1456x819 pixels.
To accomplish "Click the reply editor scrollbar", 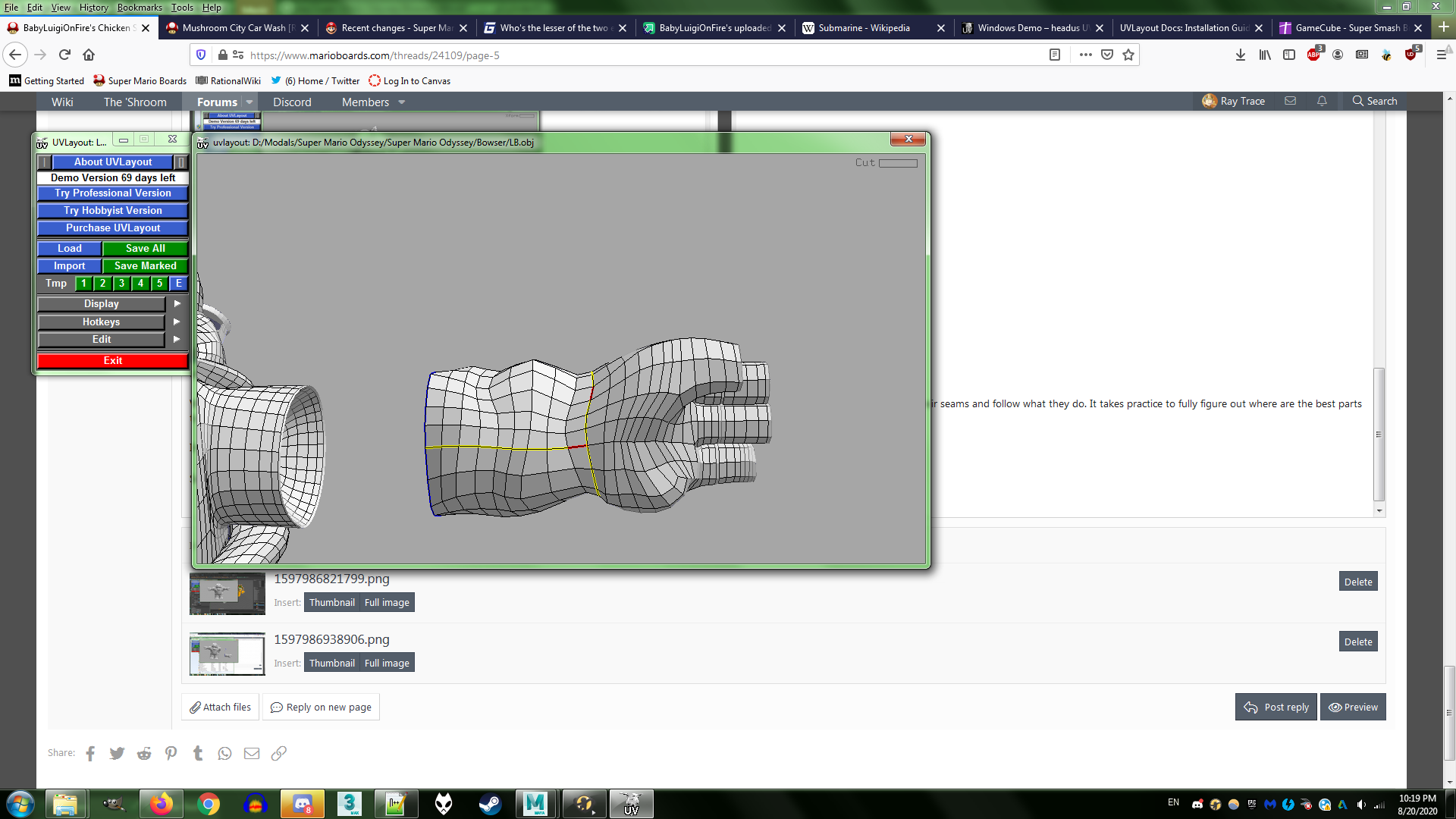I will 1379,435.
